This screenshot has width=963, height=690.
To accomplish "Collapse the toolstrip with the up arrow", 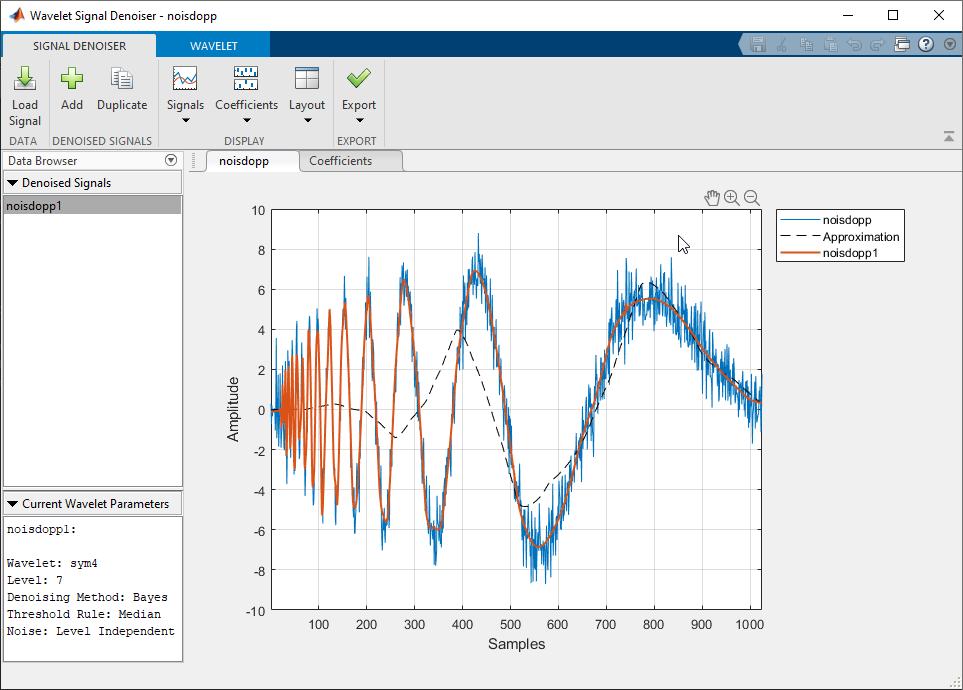I will [948, 136].
